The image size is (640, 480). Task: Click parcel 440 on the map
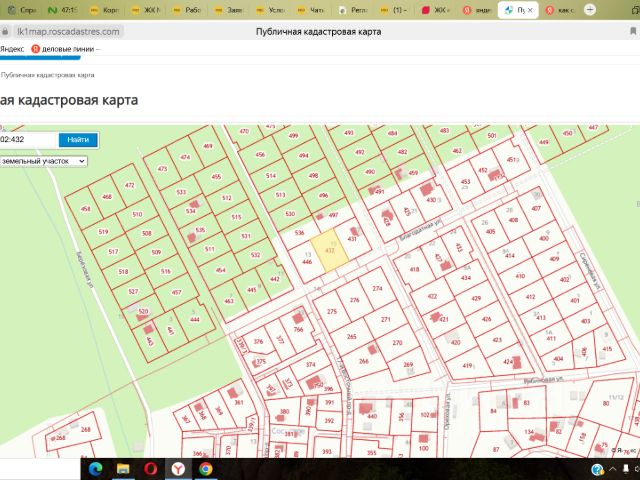pos(372,416)
